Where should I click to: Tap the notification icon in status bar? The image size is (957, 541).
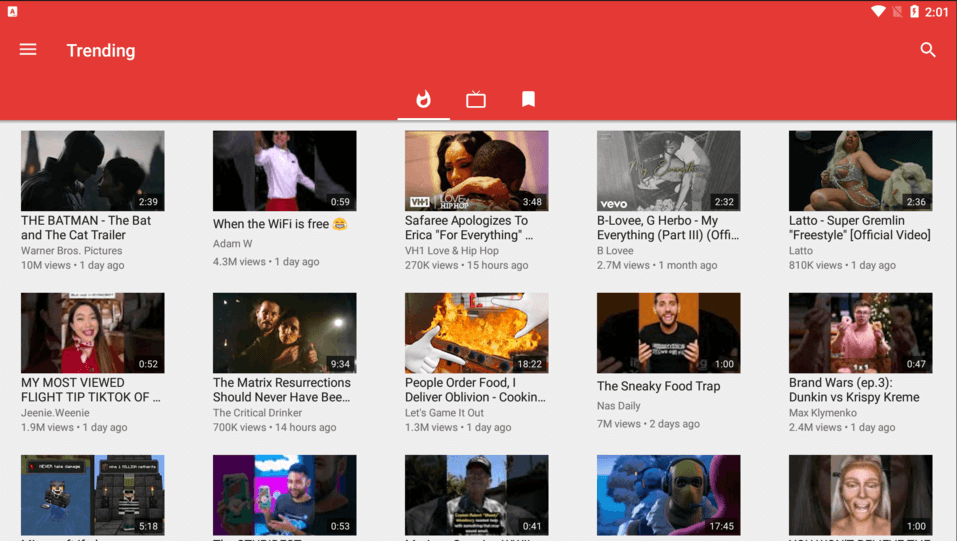(x=12, y=12)
